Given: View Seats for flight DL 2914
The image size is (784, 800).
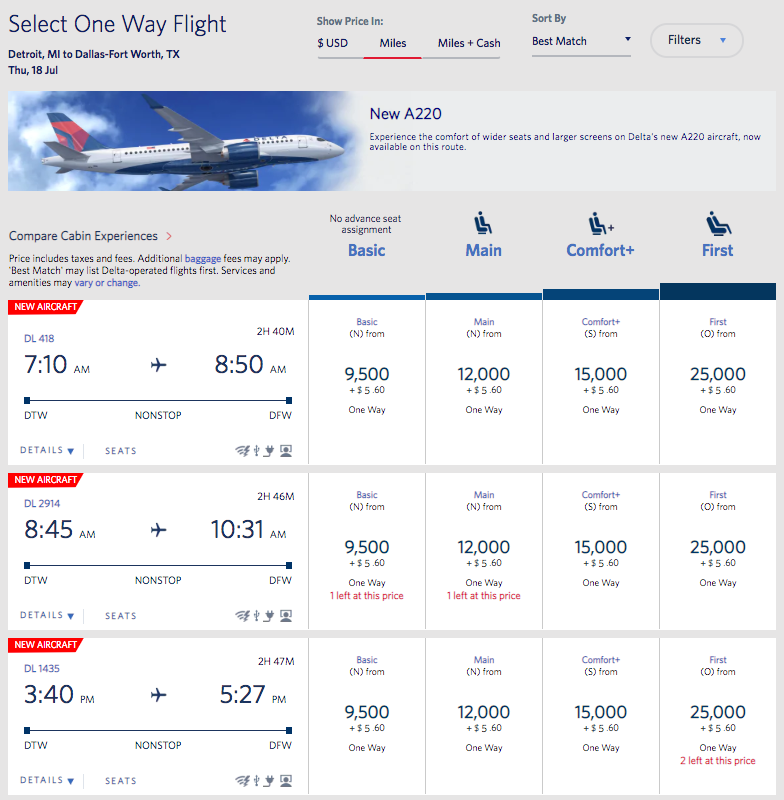Looking at the screenshot, I should tap(121, 616).
